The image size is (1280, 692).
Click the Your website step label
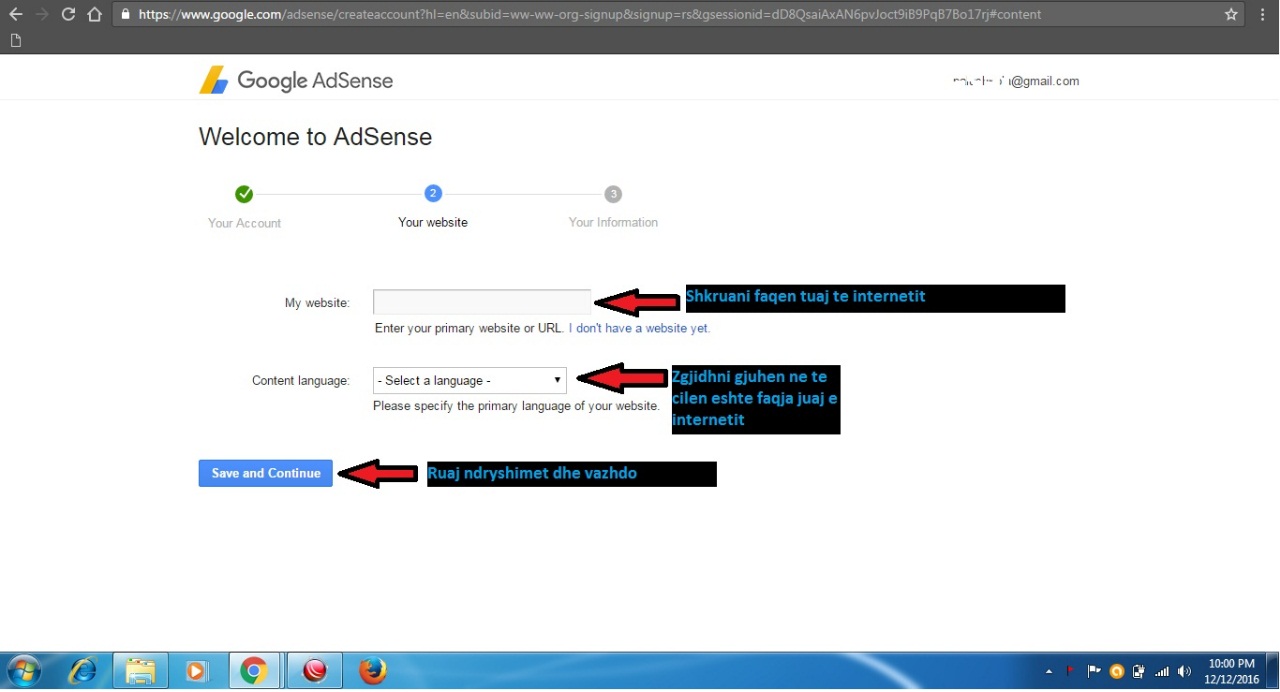[x=433, y=222]
